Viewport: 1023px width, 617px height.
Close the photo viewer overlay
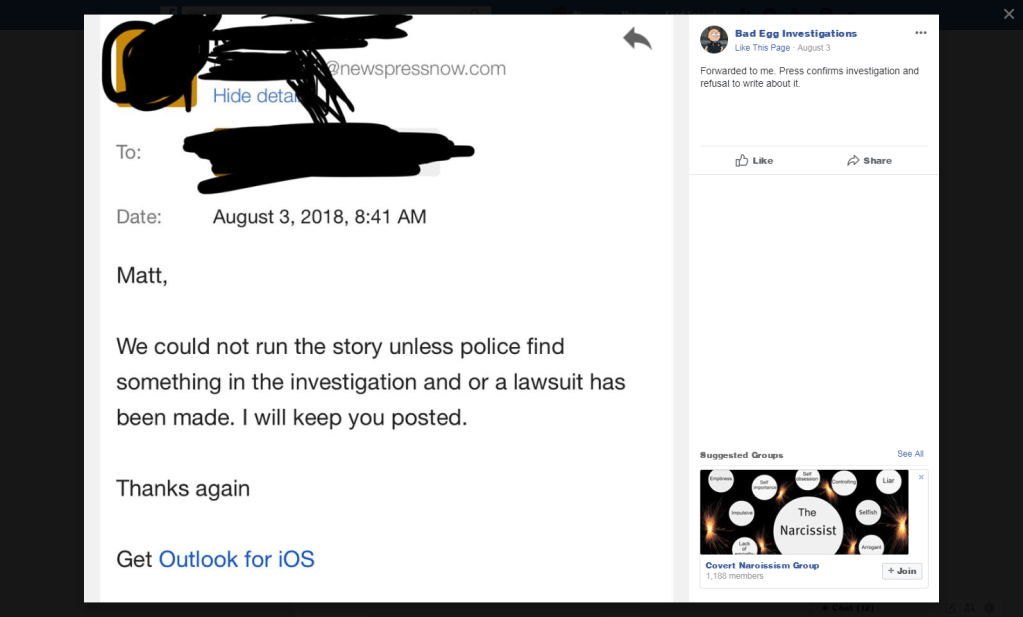click(x=1008, y=14)
